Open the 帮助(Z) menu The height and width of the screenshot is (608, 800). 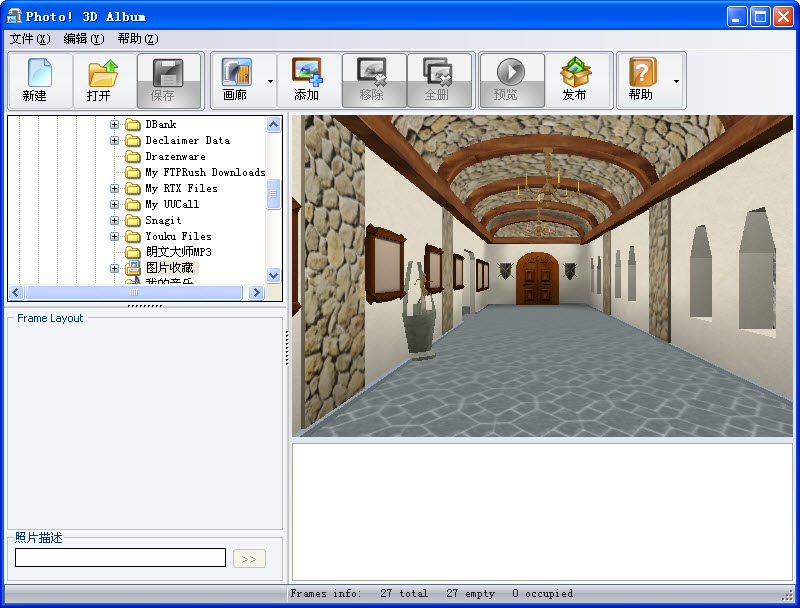pos(138,39)
